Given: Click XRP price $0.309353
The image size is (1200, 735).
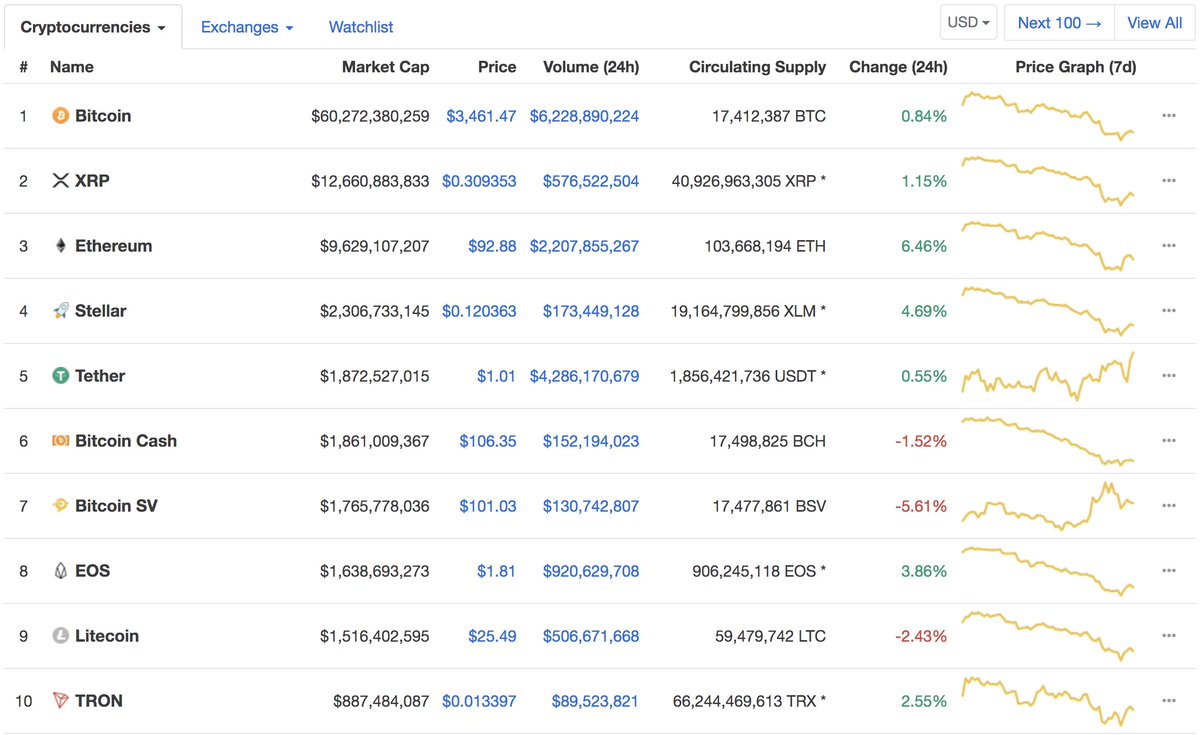Looking at the screenshot, I should [x=479, y=181].
